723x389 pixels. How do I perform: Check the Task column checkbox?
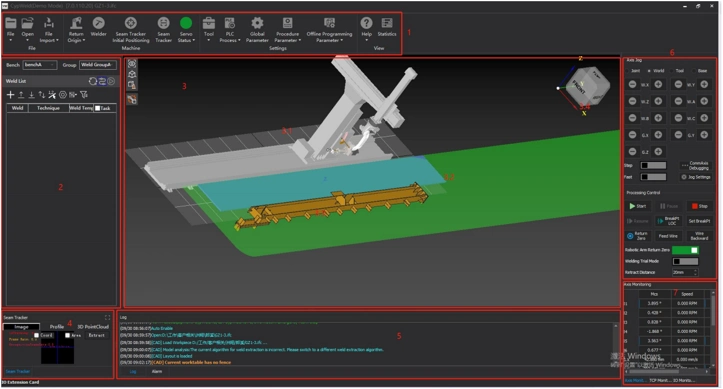click(x=97, y=108)
